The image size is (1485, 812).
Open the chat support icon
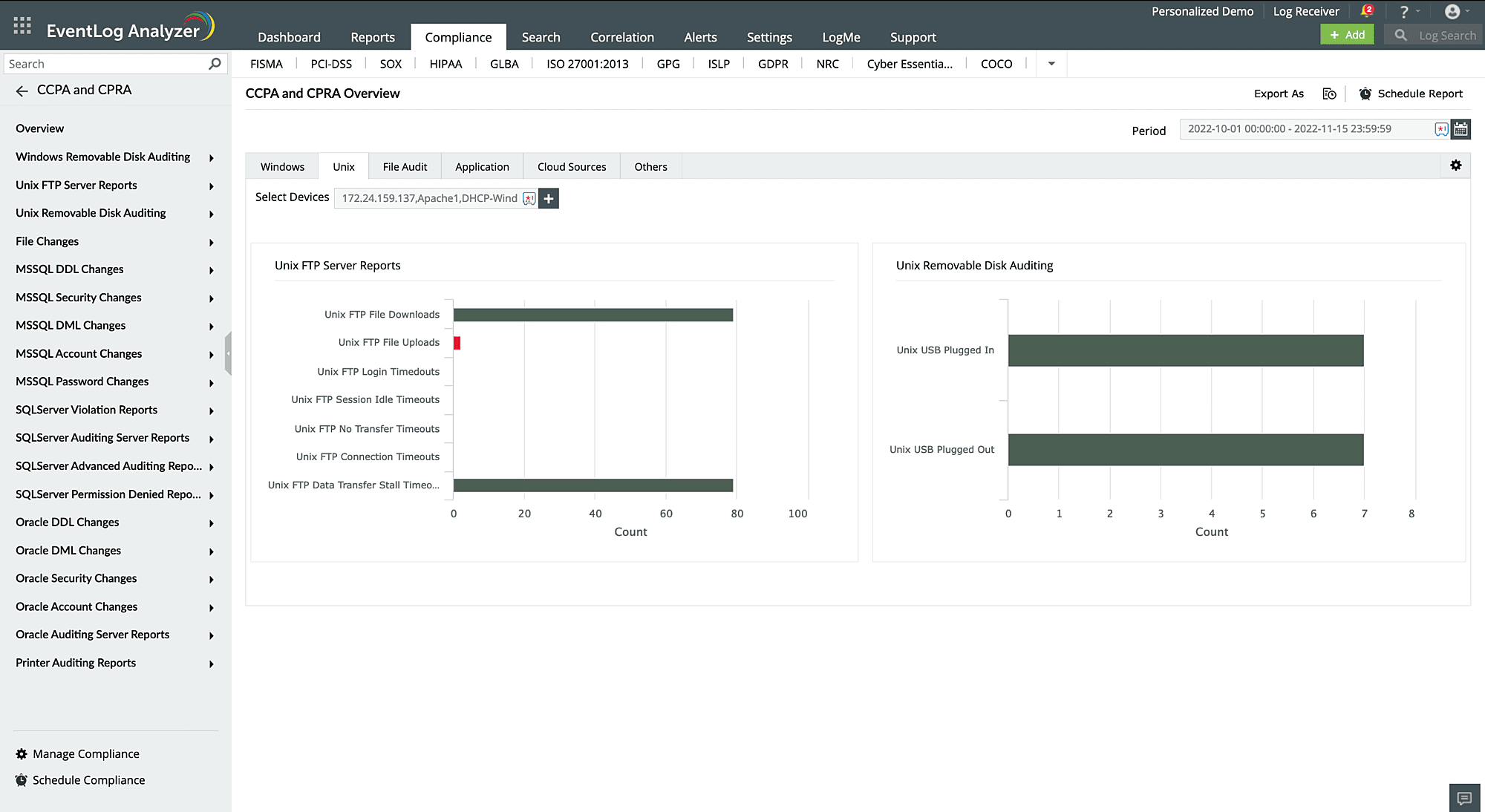tap(1464, 798)
